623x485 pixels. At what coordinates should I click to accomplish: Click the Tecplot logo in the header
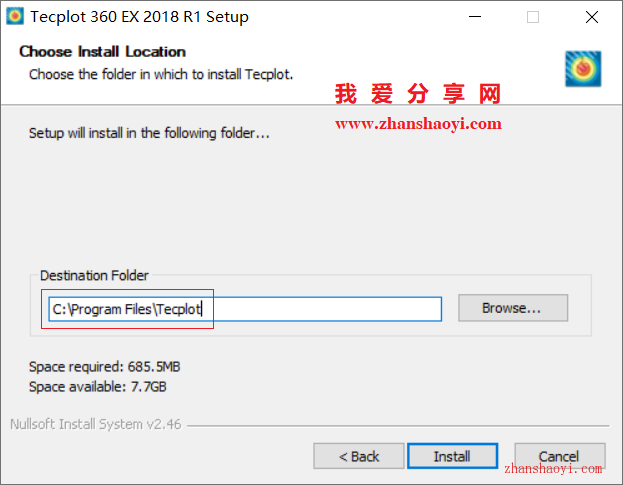[583, 69]
